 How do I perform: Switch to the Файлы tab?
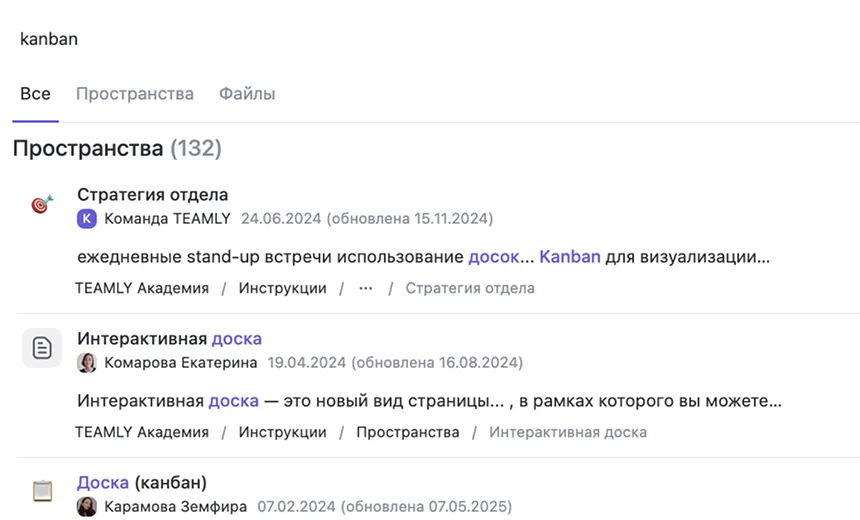pyautogui.click(x=247, y=94)
